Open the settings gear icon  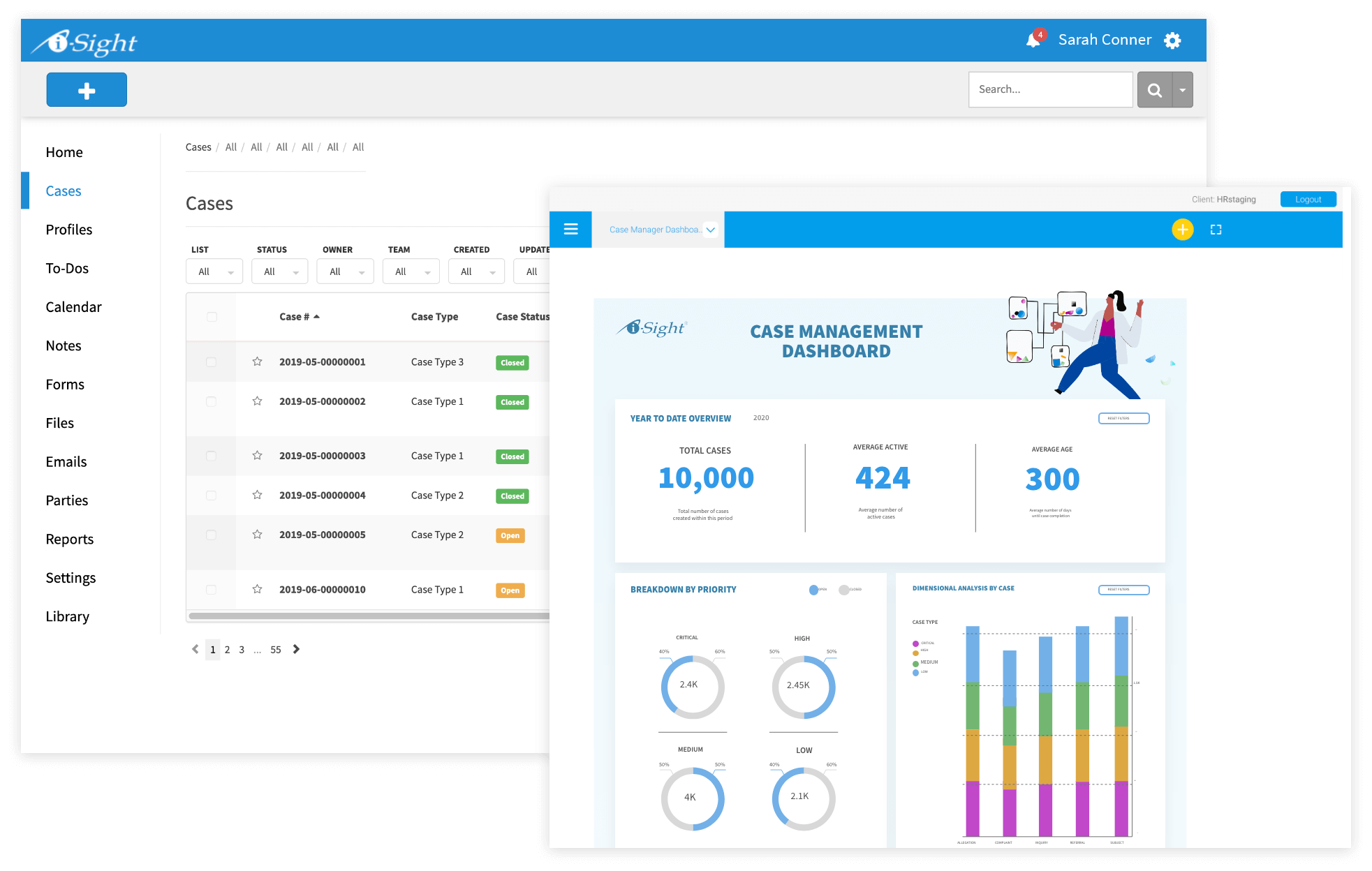click(x=1172, y=40)
